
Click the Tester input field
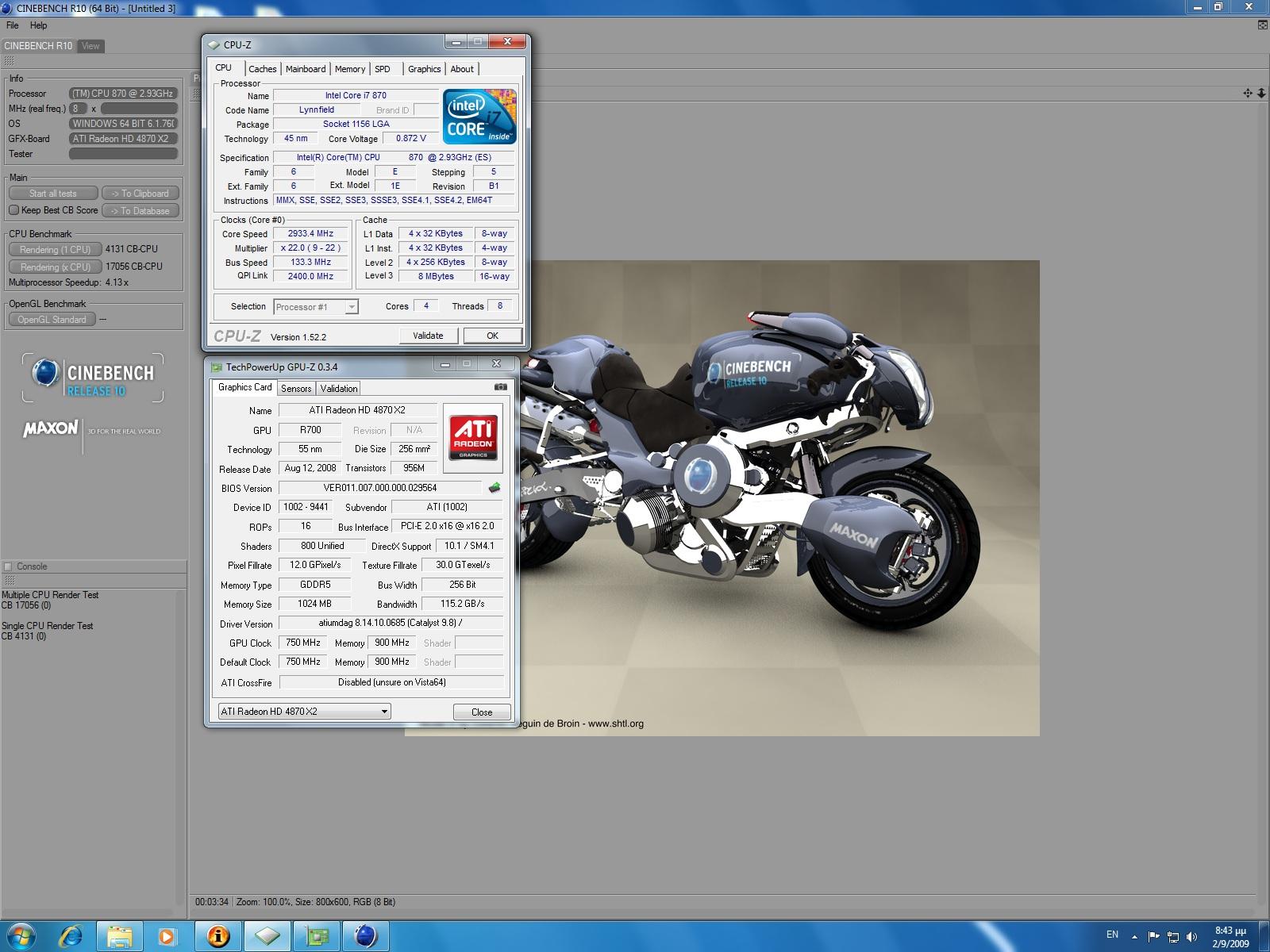pos(123,154)
